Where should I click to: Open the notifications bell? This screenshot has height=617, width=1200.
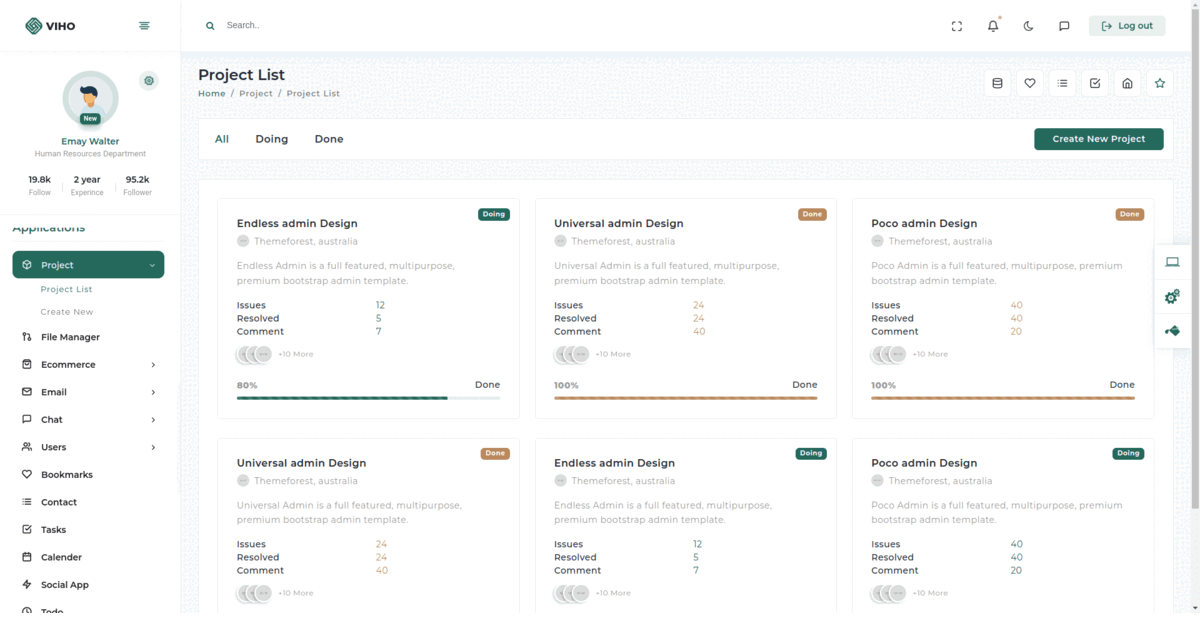point(993,26)
